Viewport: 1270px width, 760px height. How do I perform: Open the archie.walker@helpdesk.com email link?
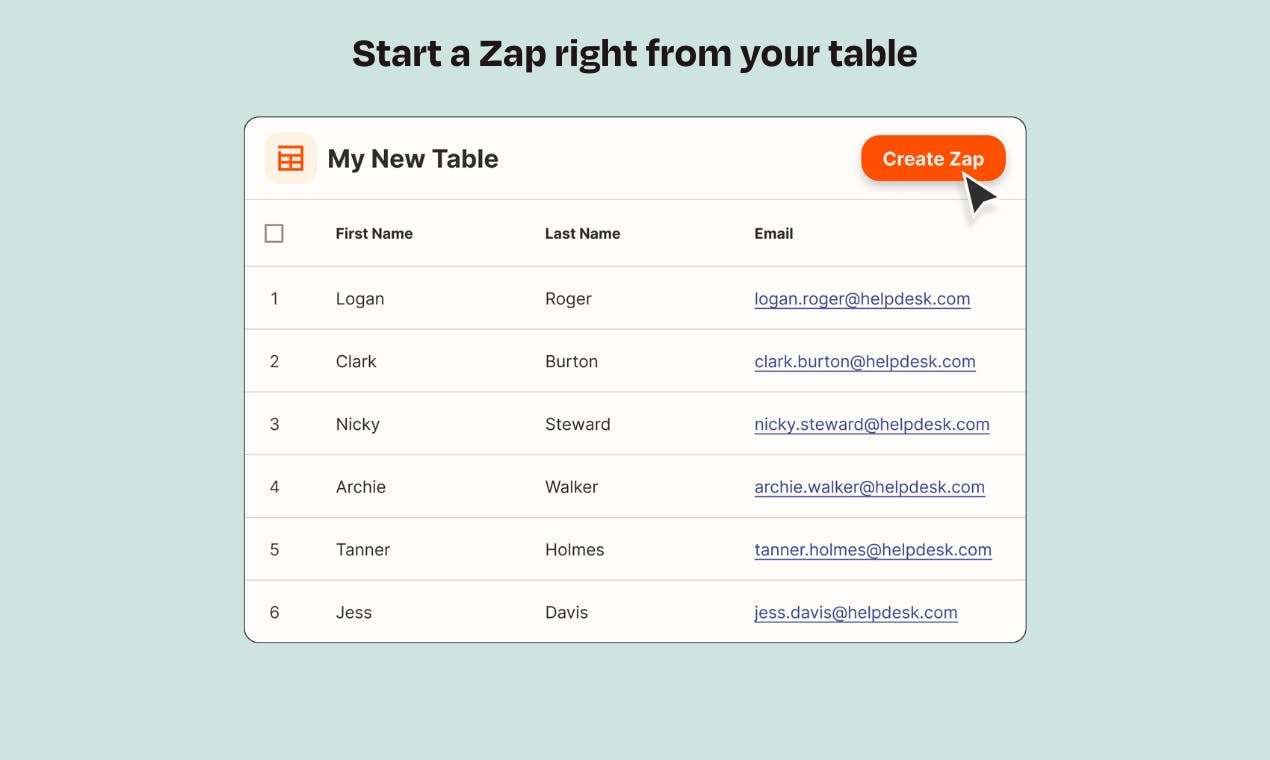(x=869, y=487)
